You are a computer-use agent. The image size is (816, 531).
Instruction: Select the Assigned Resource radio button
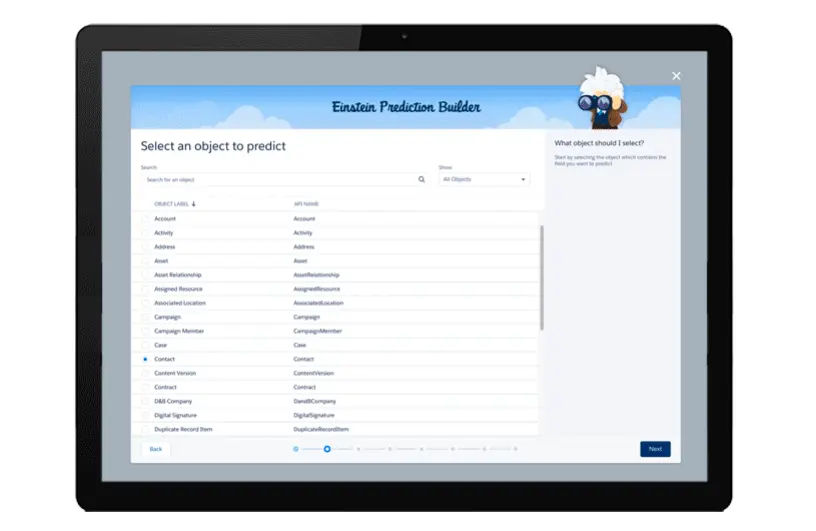(145, 289)
